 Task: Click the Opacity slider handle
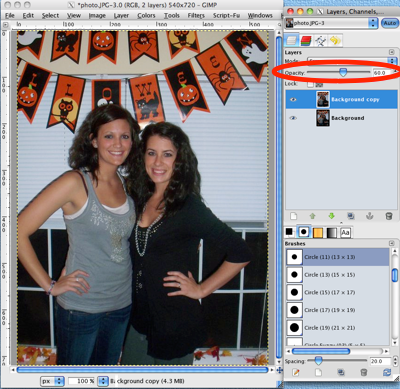tap(343, 72)
